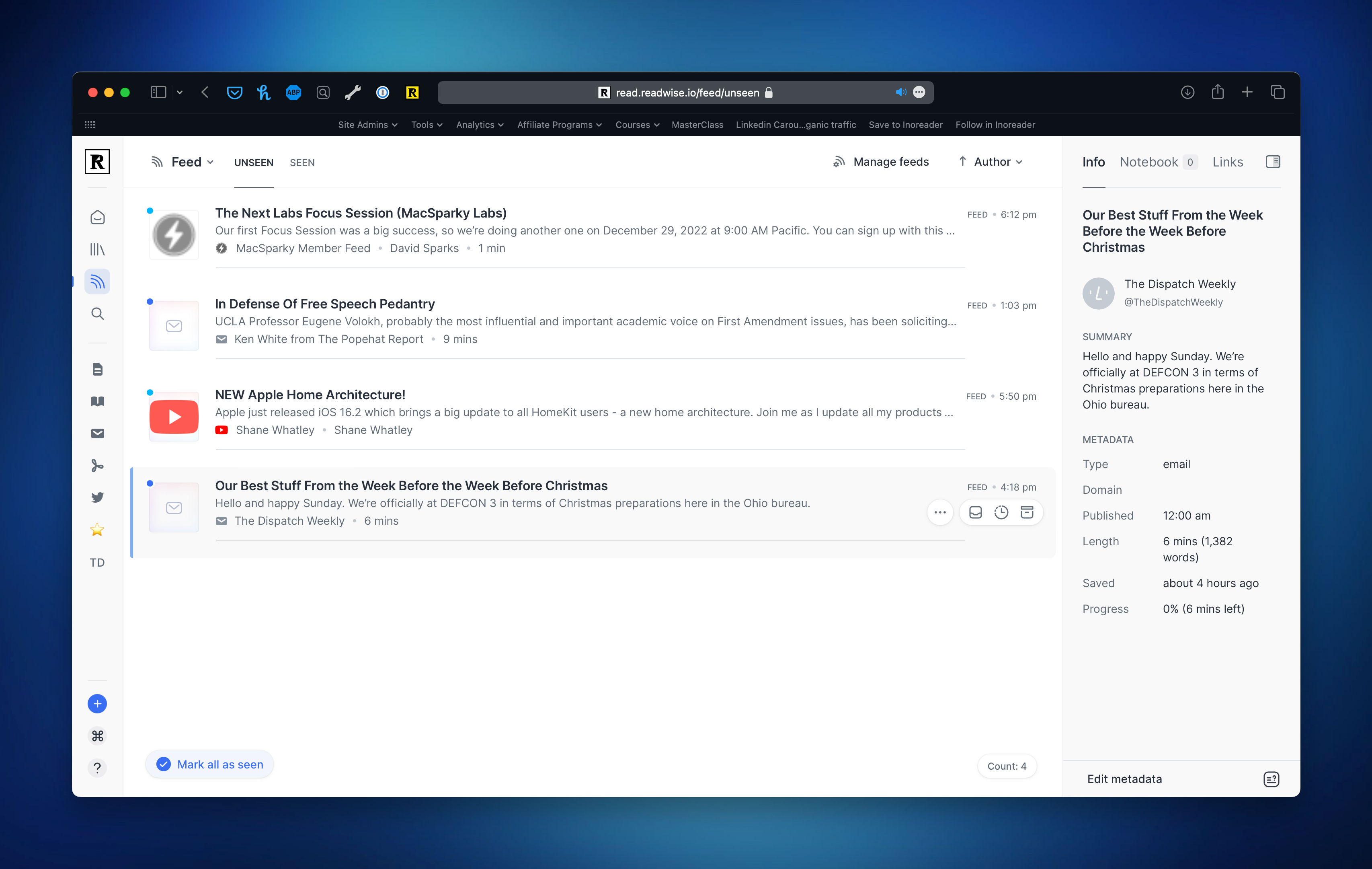The width and height of the screenshot is (1372, 869).
Task: Open NEW Apple Home Architecture video thumbnail
Action: pos(174,417)
